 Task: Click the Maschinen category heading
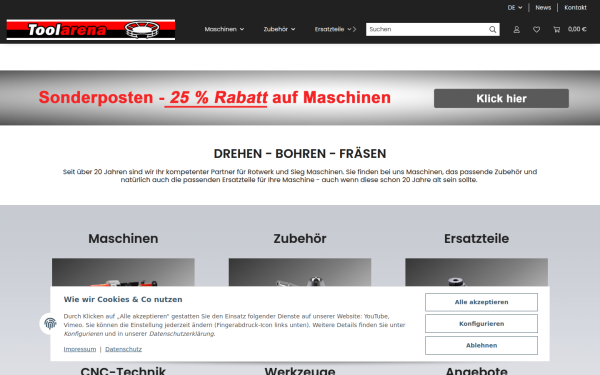[123, 238]
